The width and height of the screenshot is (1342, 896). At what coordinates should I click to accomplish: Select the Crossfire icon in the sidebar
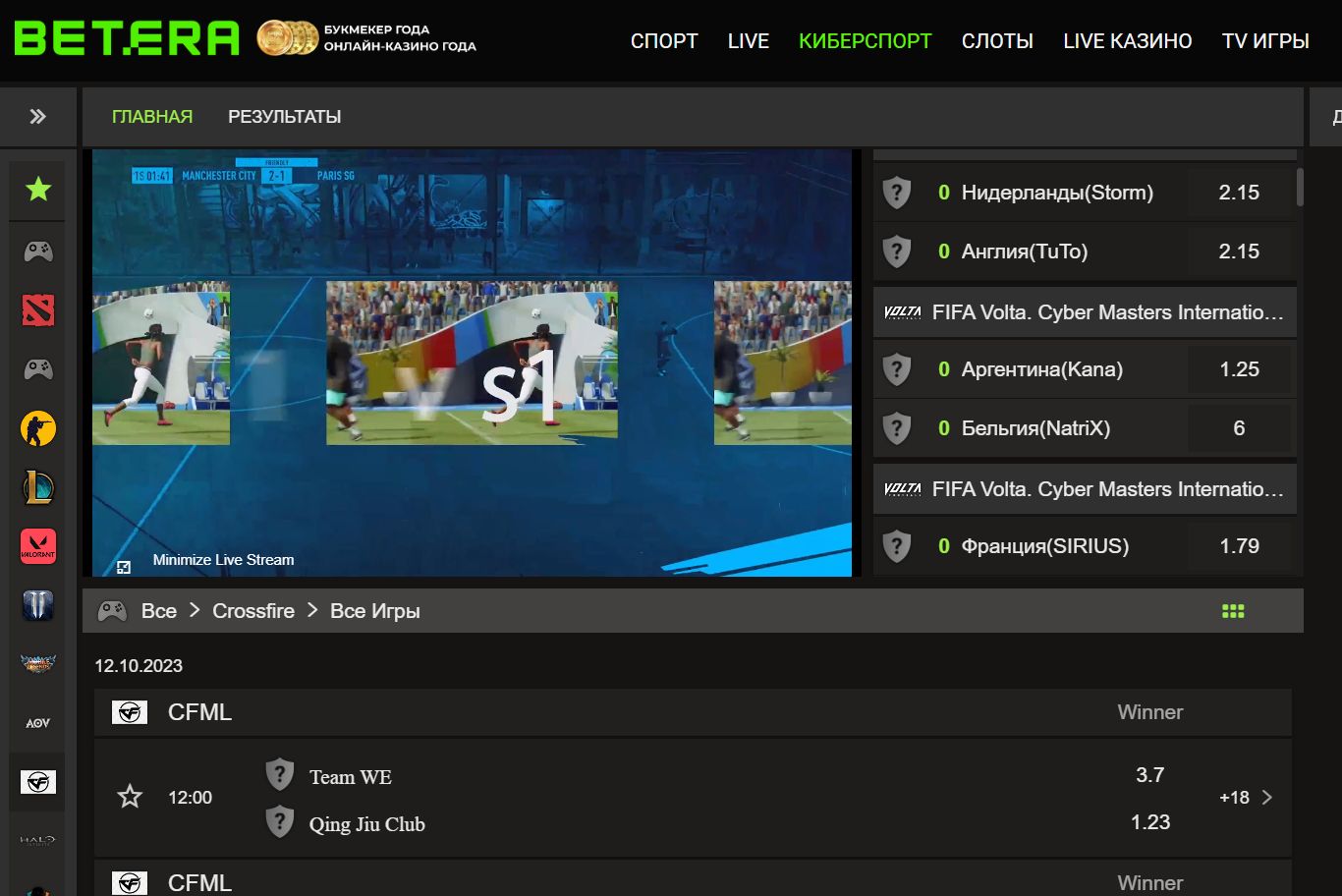pos(38,782)
